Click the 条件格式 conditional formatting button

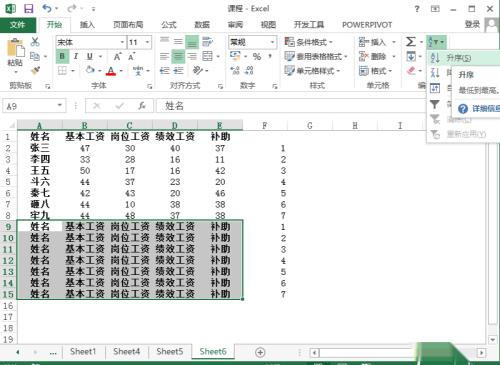(309, 42)
